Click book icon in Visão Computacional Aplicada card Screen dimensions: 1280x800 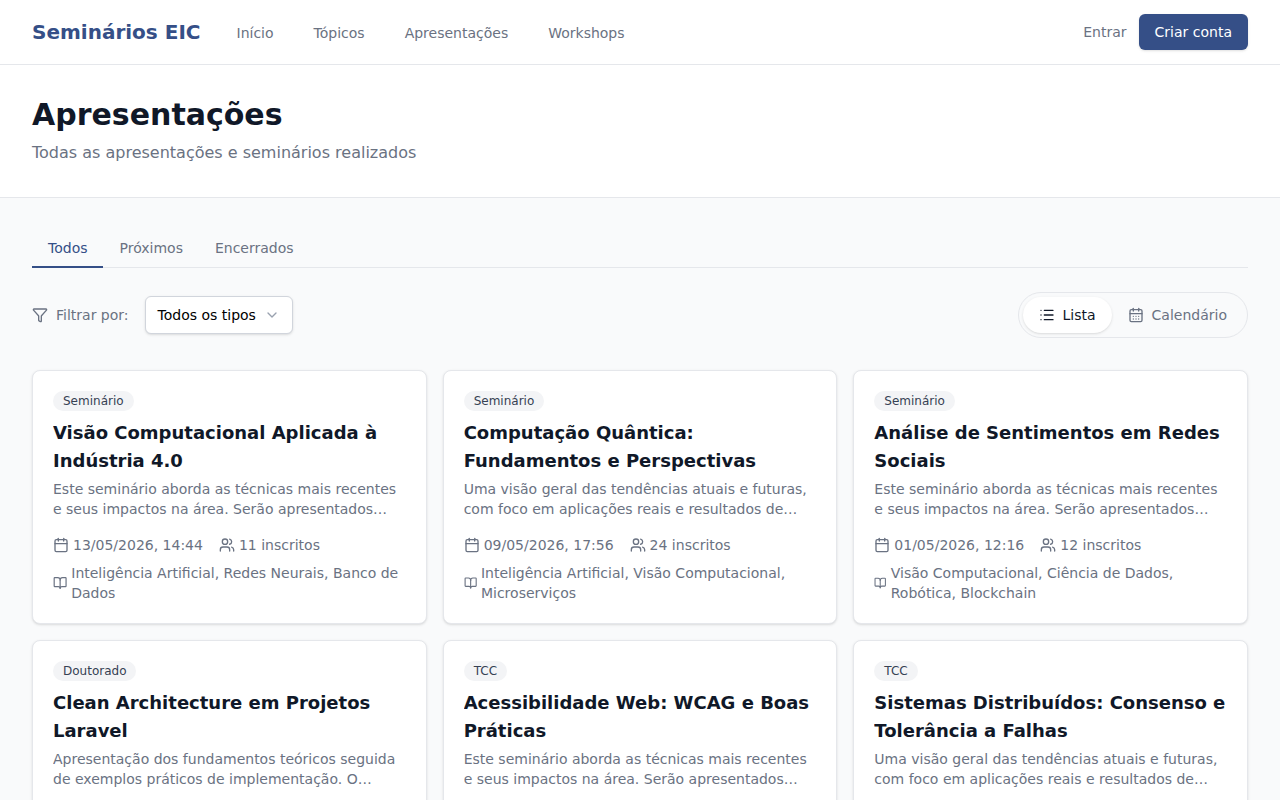point(60,583)
